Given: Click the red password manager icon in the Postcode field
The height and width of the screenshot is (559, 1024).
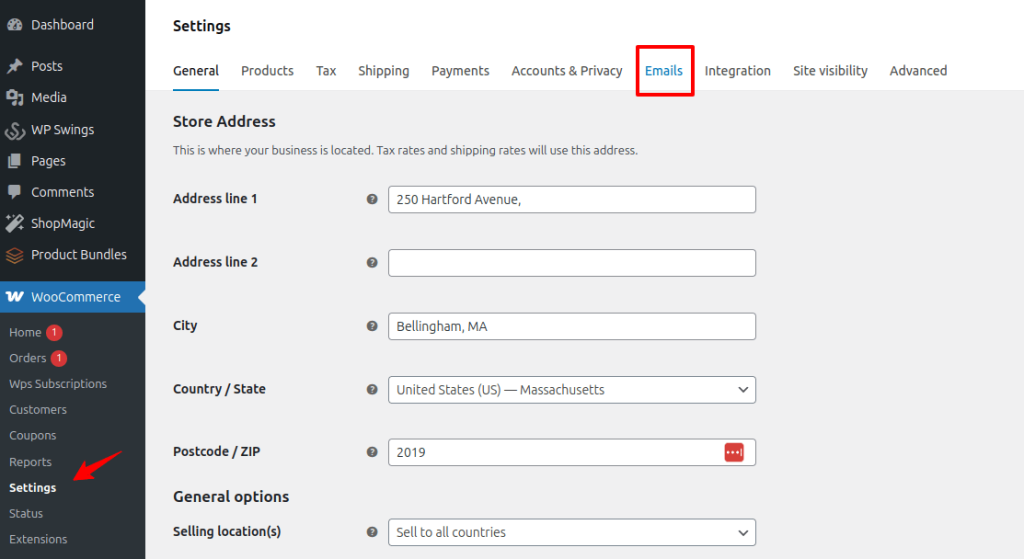Looking at the screenshot, I should click(734, 452).
